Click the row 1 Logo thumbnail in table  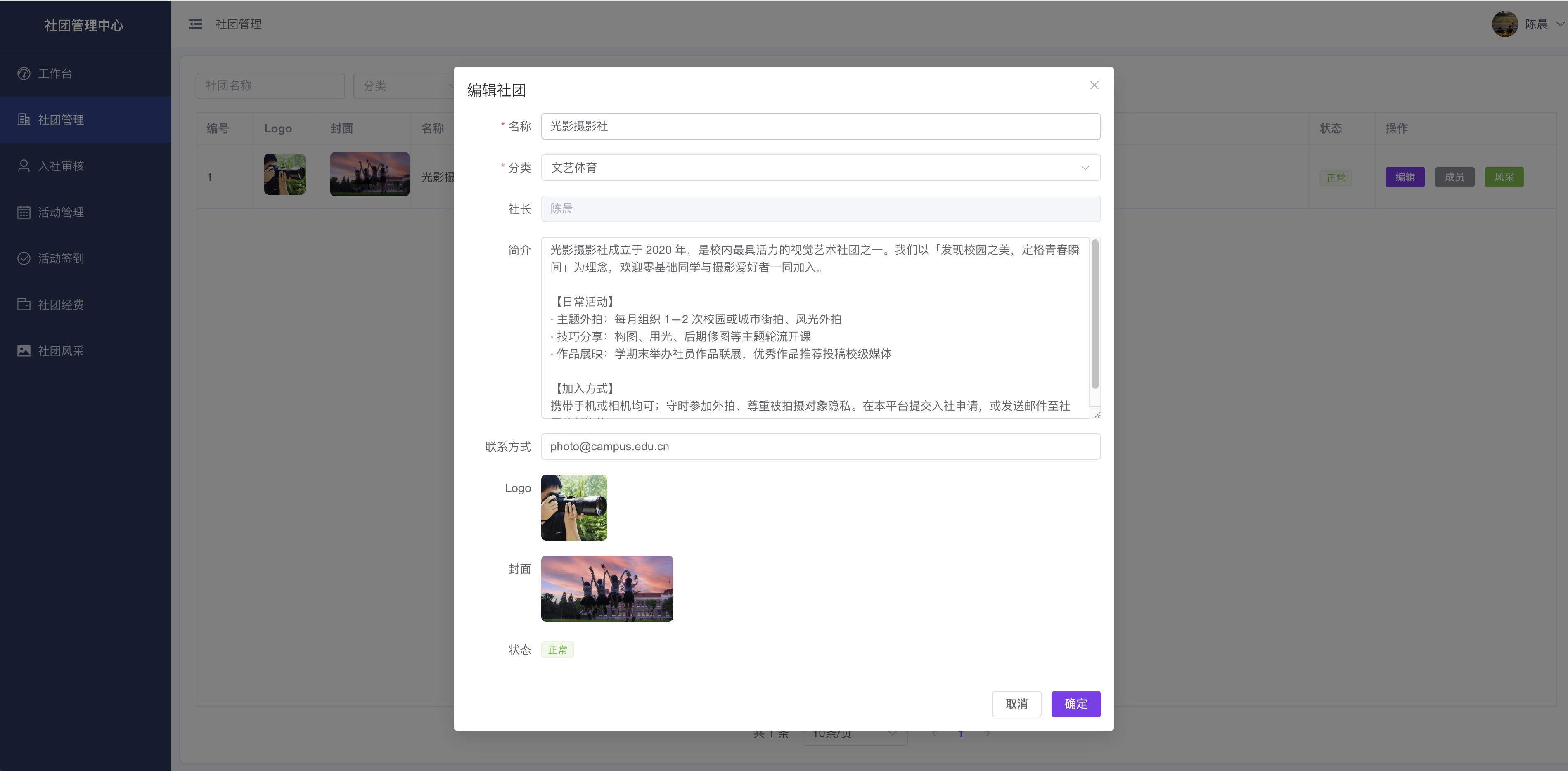tap(285, 174)
